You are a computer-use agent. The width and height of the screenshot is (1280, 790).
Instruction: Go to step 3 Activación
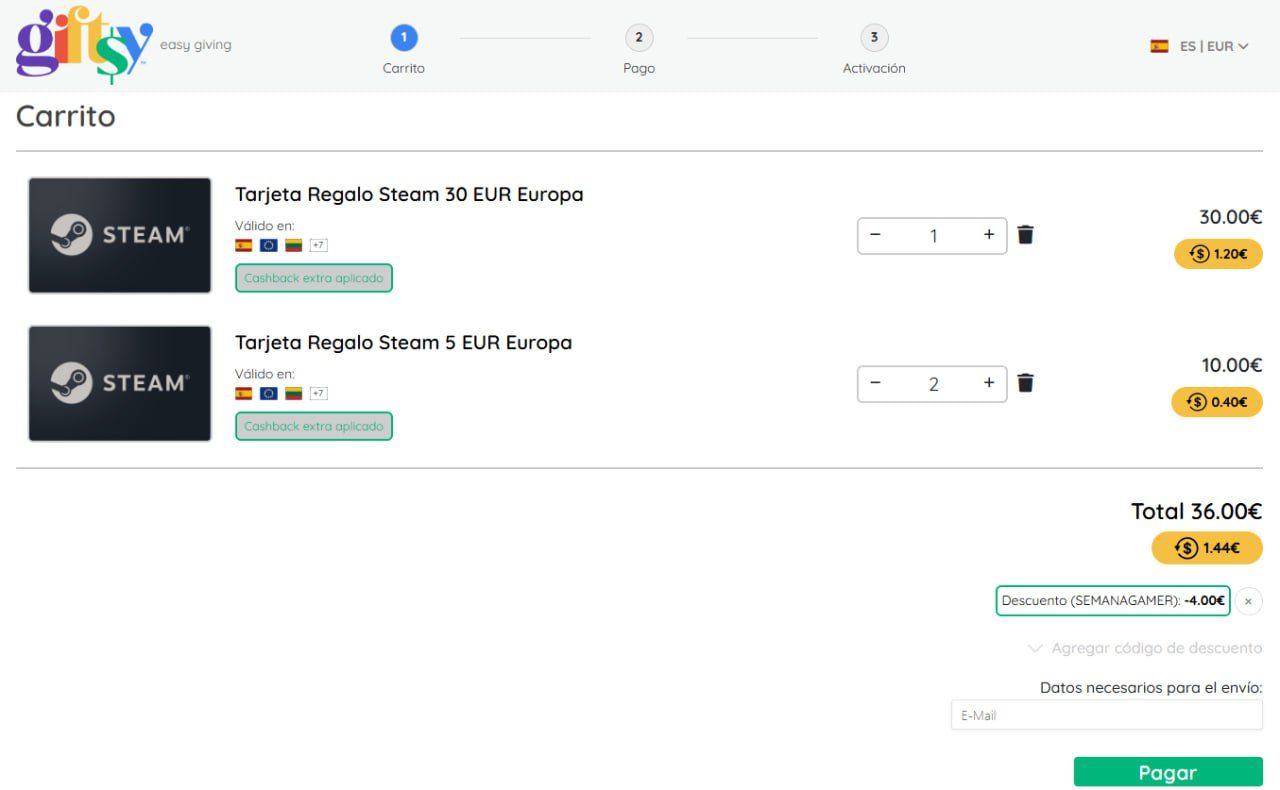[874, 50]
